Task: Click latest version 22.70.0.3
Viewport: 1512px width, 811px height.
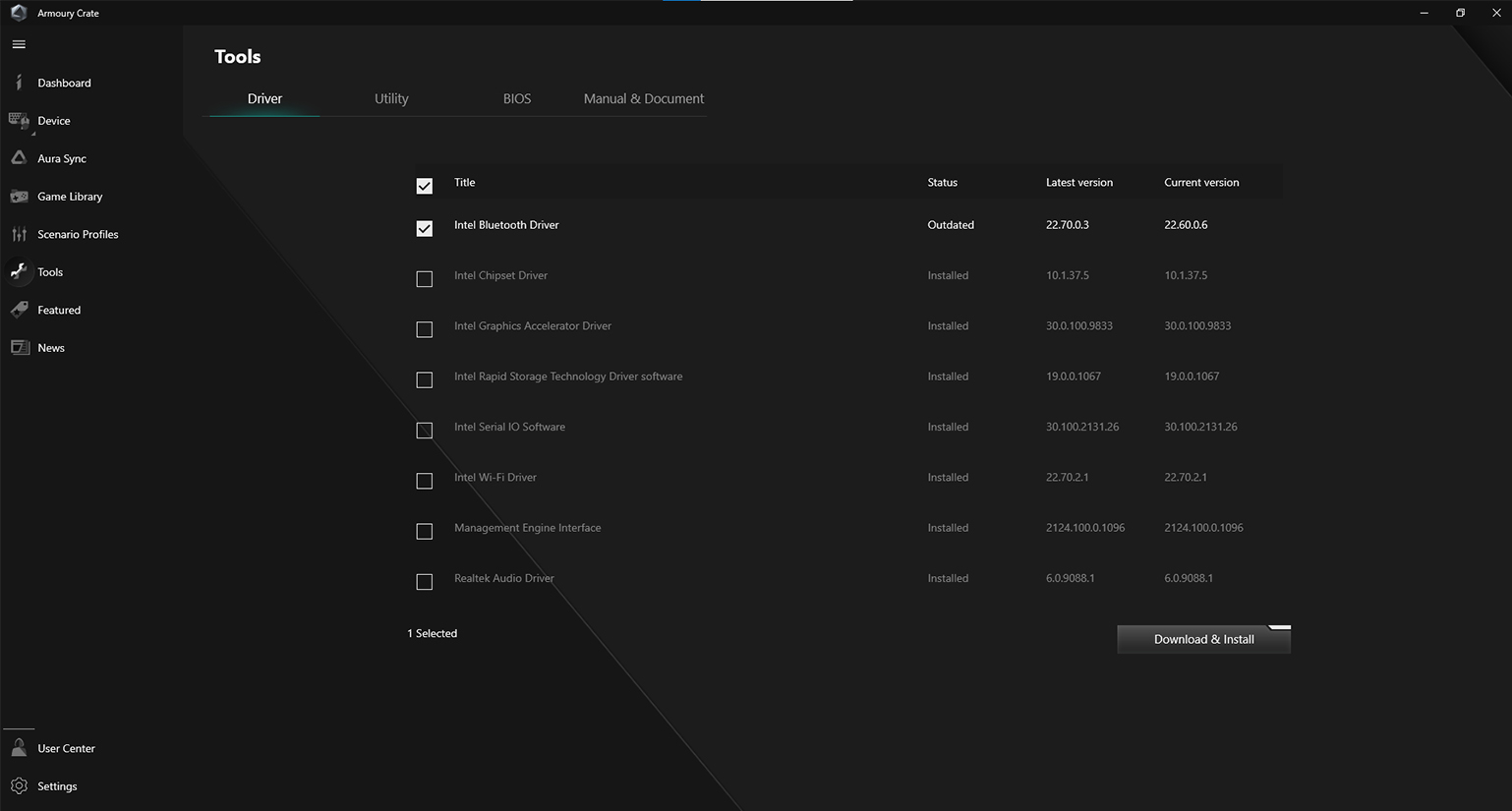Action: coord(1068,225)
